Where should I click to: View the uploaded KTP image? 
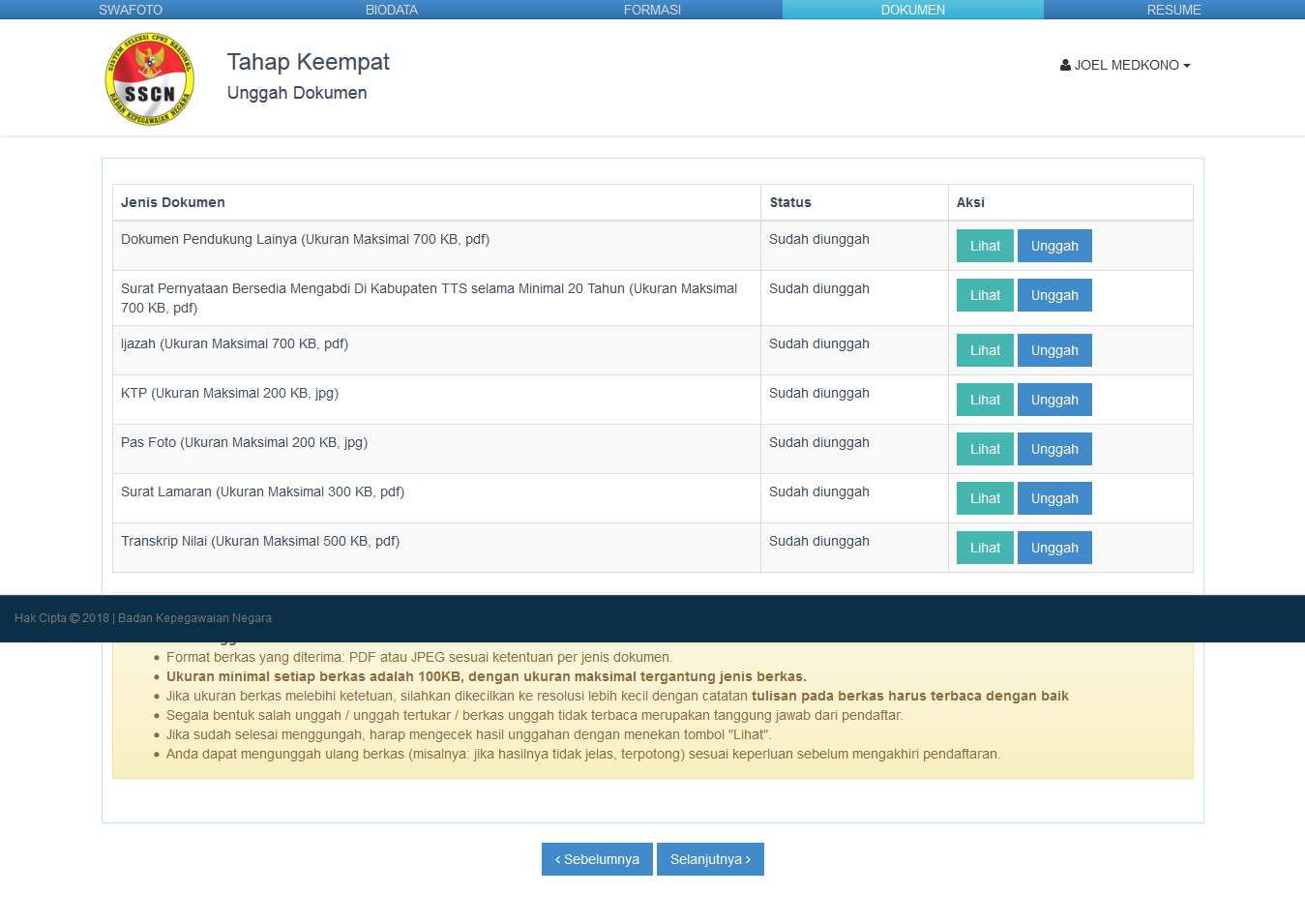pyautogui.click(x=985, y=400)
